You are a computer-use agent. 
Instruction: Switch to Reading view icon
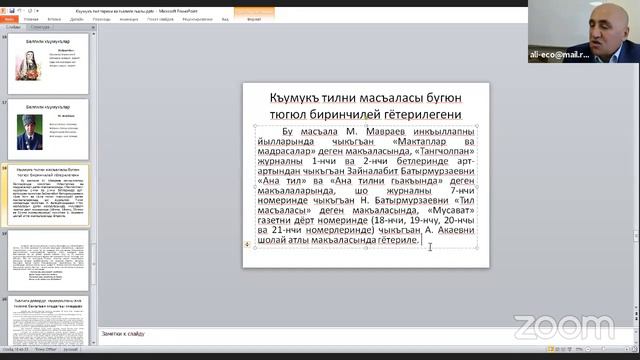(x=564, y=349)
